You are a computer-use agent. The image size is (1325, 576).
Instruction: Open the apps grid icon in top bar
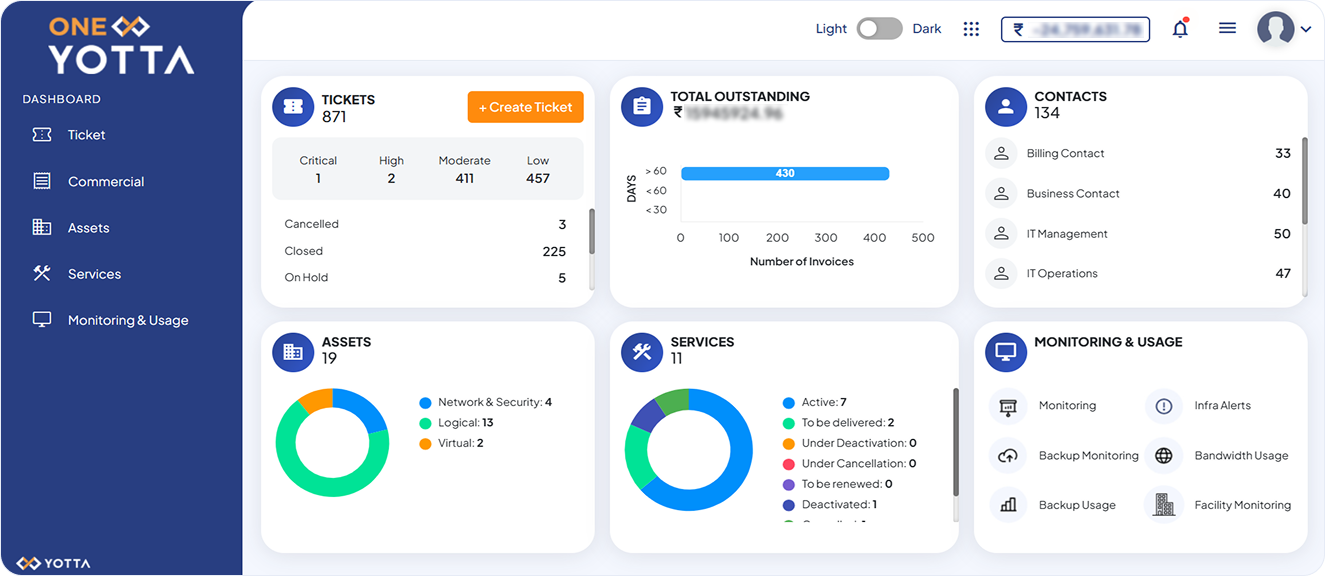point(970,28)
